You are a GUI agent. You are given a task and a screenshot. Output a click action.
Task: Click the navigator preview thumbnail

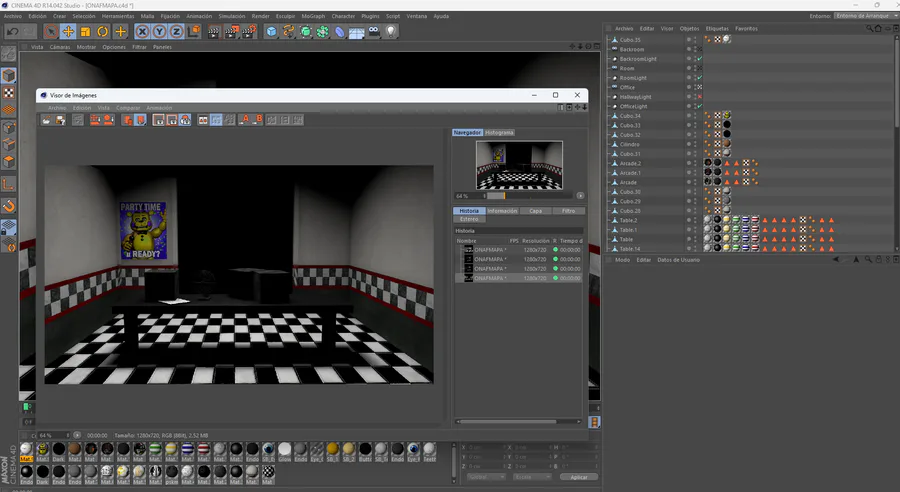(519, 165)
